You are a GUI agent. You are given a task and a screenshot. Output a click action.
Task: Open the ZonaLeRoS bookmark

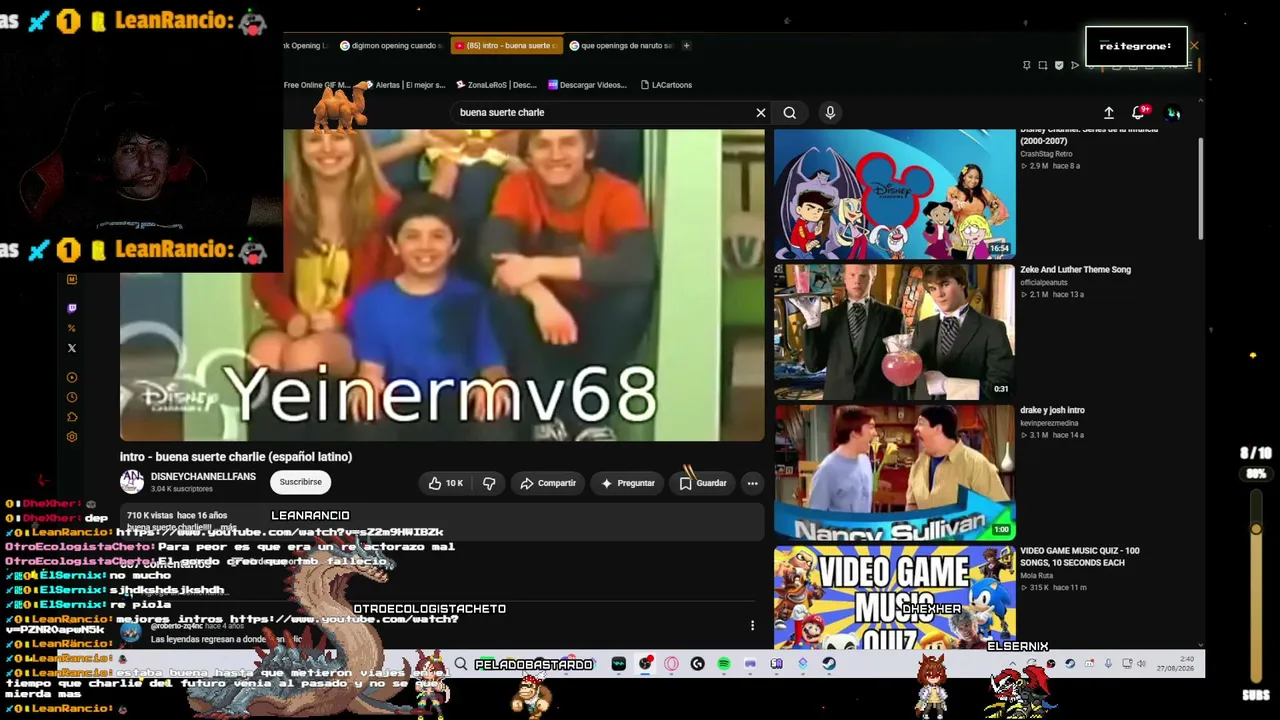[x=496, y=85]
